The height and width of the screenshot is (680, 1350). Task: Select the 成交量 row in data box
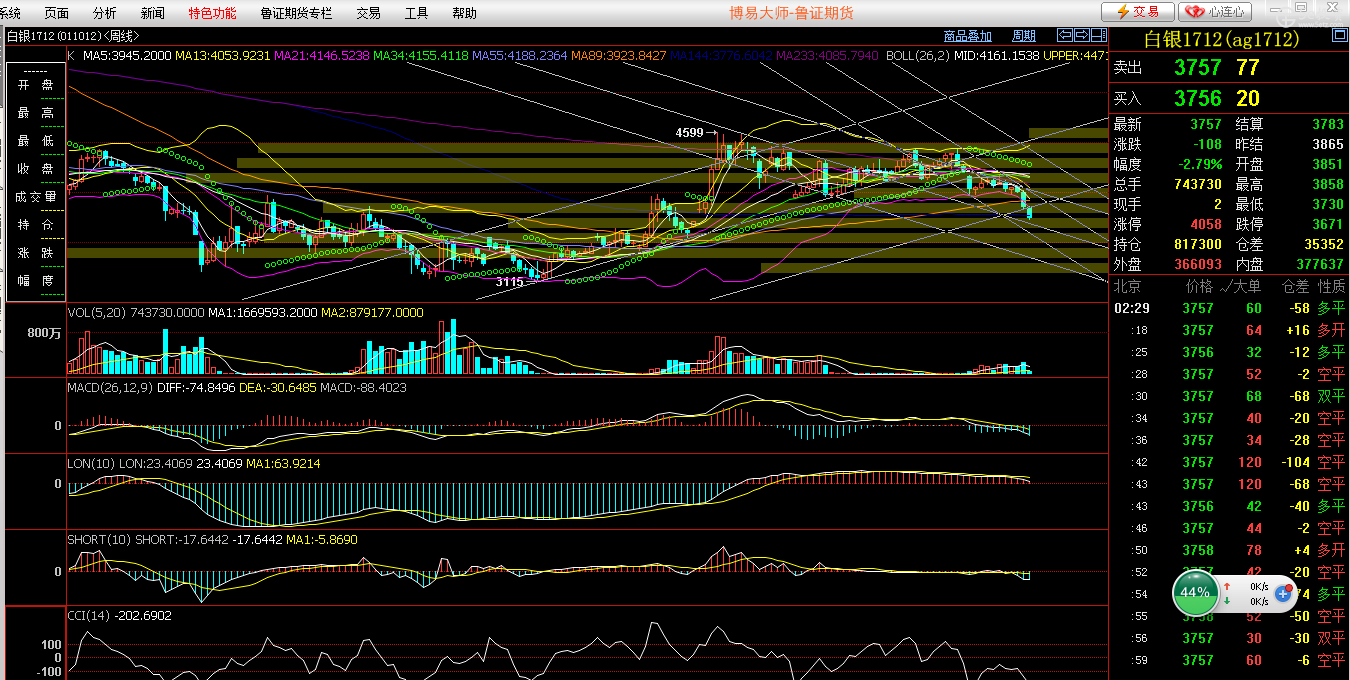pyautogui.click(x=36, y=197)
